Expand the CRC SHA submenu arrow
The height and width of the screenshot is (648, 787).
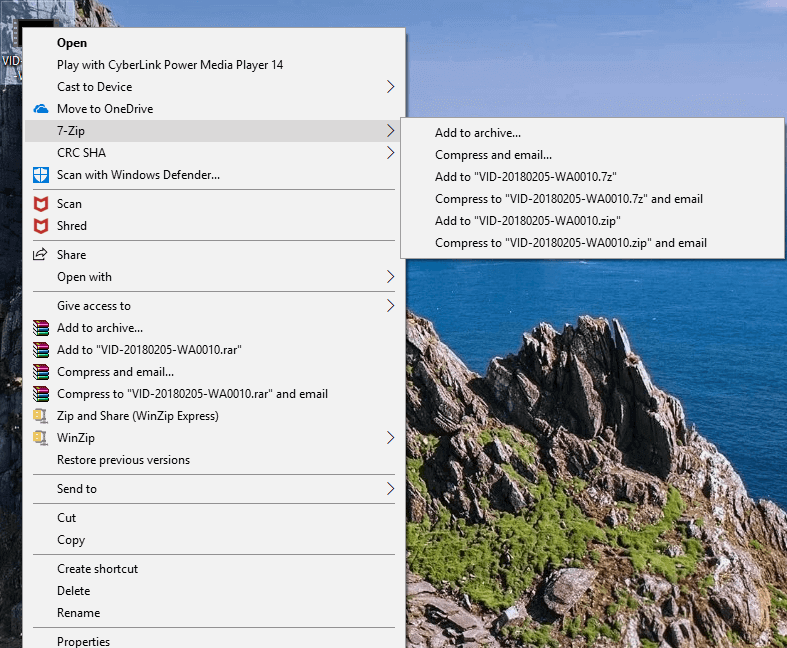[390, 153]
